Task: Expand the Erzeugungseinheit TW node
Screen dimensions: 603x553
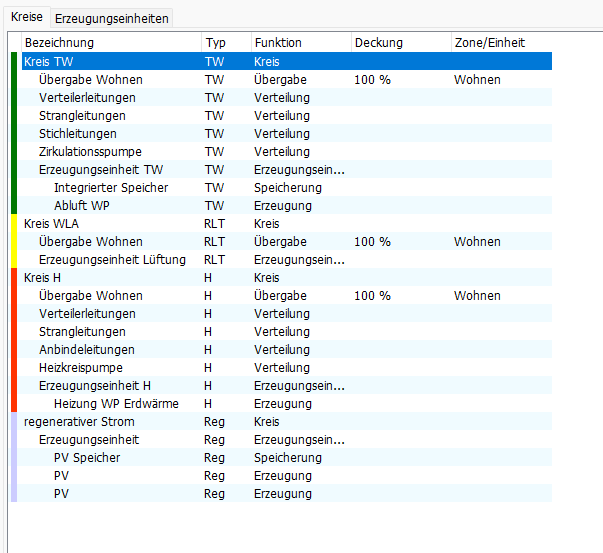Action: 100,169
